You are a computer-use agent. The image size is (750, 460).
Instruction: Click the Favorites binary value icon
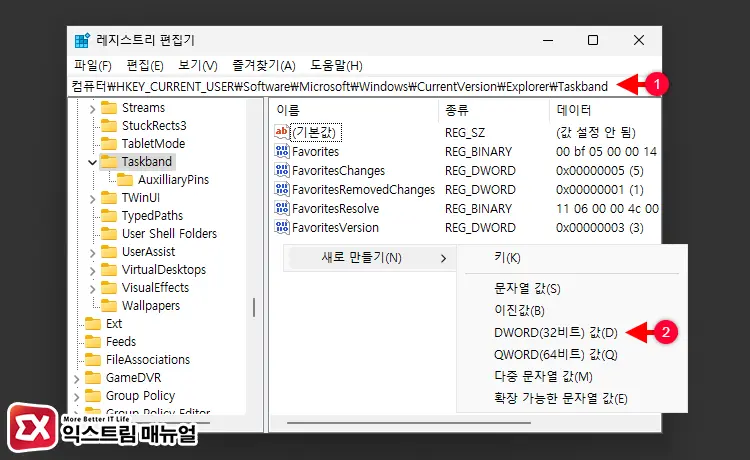282,151
